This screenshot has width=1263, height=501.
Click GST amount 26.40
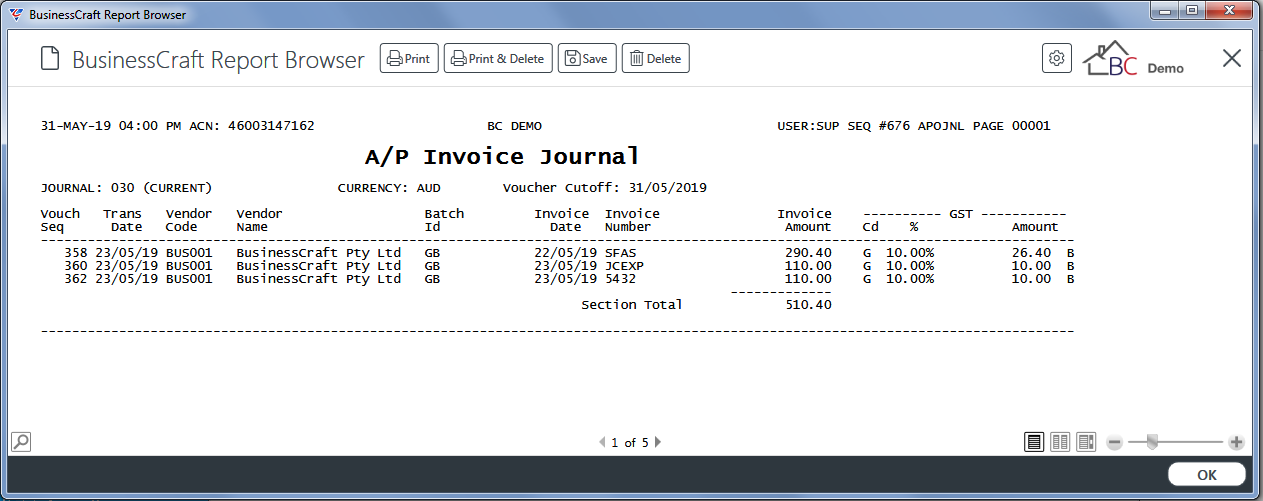(x=1032, y=253)
